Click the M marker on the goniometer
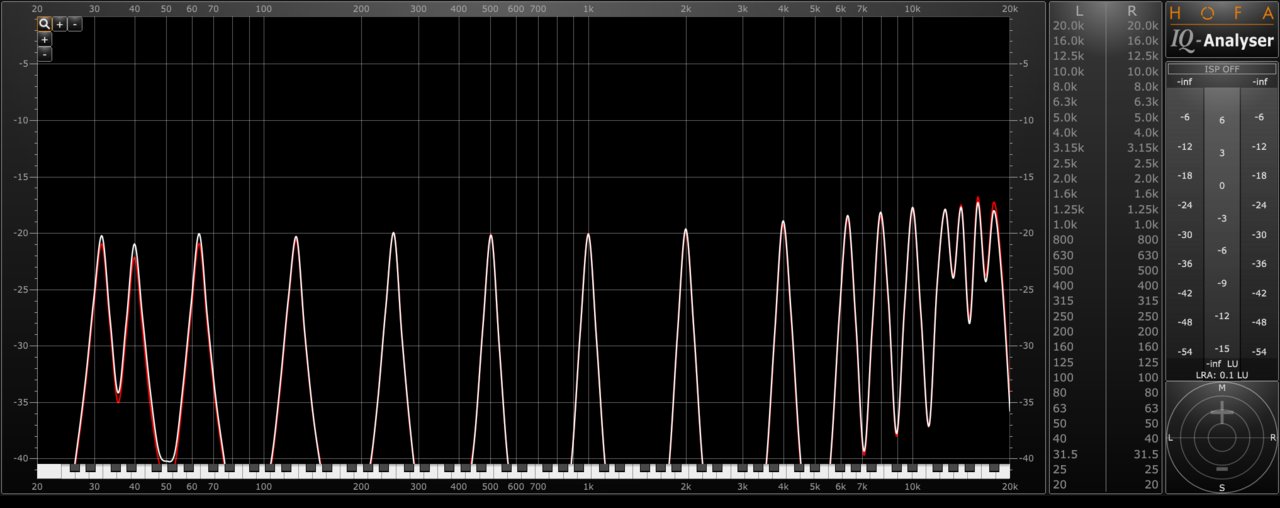Viewport: 1280px width, 508px height. 1221,387
